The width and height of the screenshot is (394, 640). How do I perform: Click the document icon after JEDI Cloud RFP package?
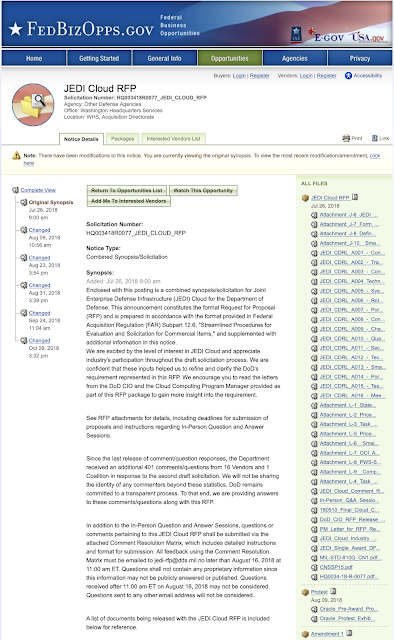coord(355,197)
